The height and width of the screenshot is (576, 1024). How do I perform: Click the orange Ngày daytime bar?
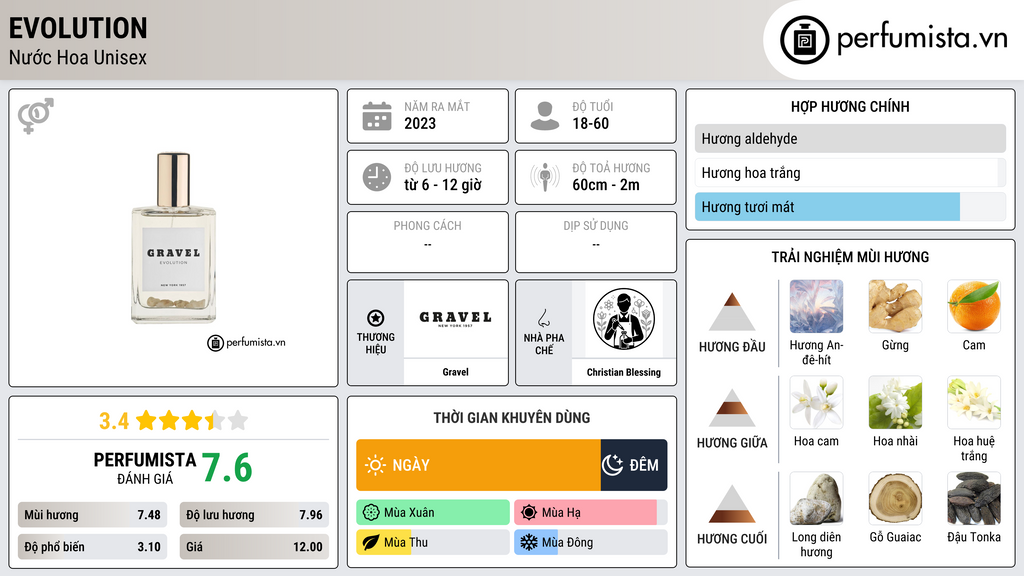click(478, 465)
